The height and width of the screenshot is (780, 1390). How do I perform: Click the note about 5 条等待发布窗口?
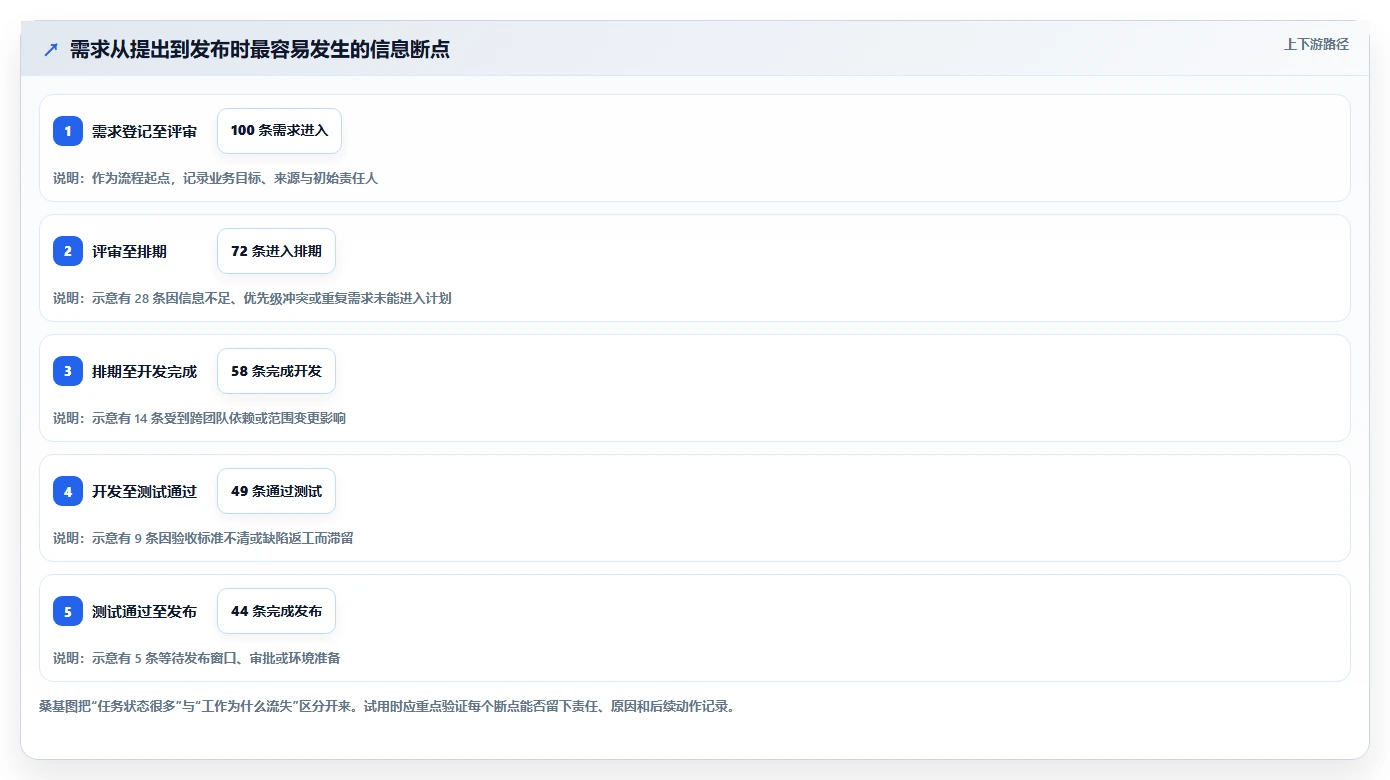click(x=197, y=658)
